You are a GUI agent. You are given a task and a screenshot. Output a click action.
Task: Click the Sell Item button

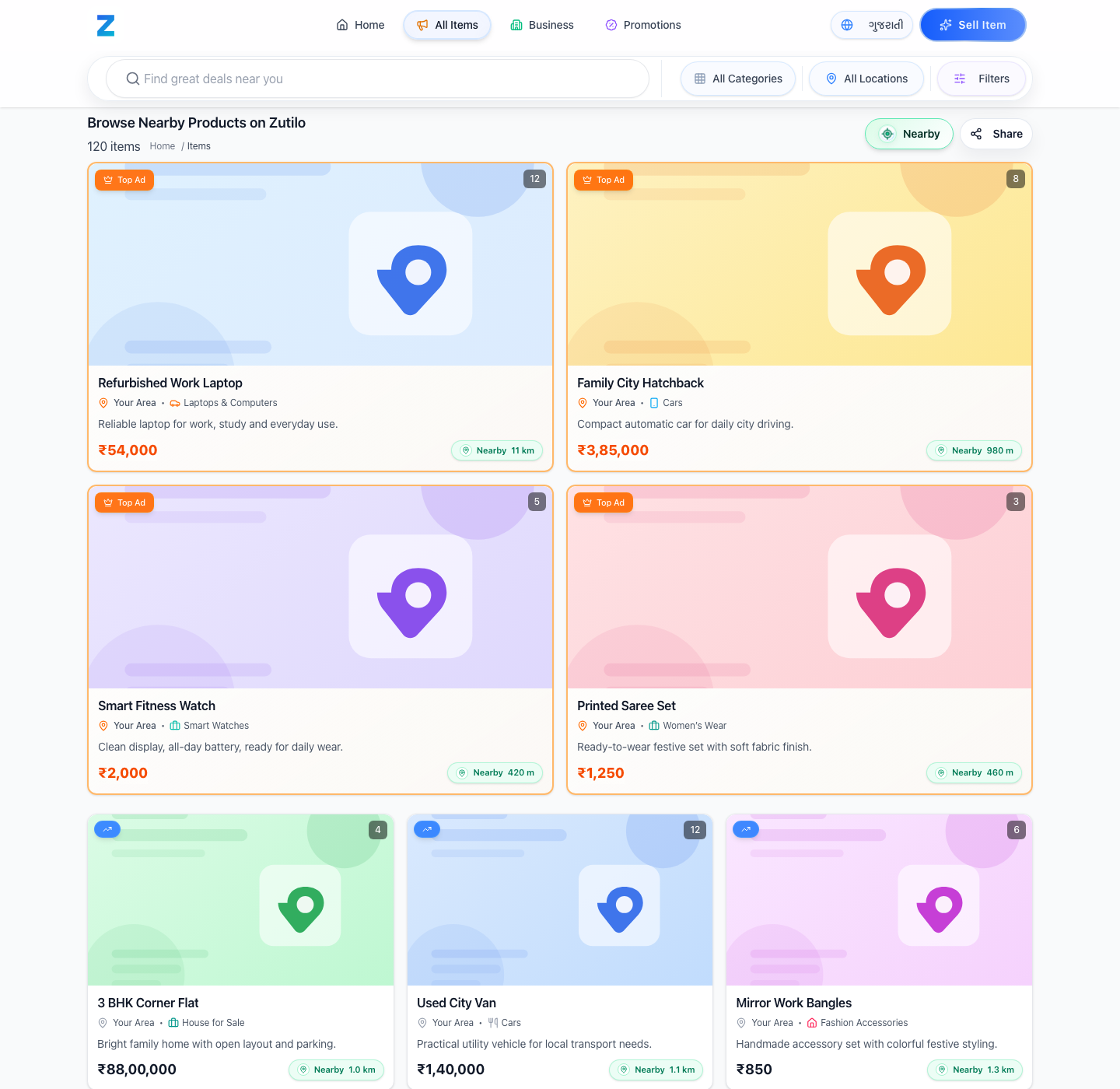[x=972, y=25]
